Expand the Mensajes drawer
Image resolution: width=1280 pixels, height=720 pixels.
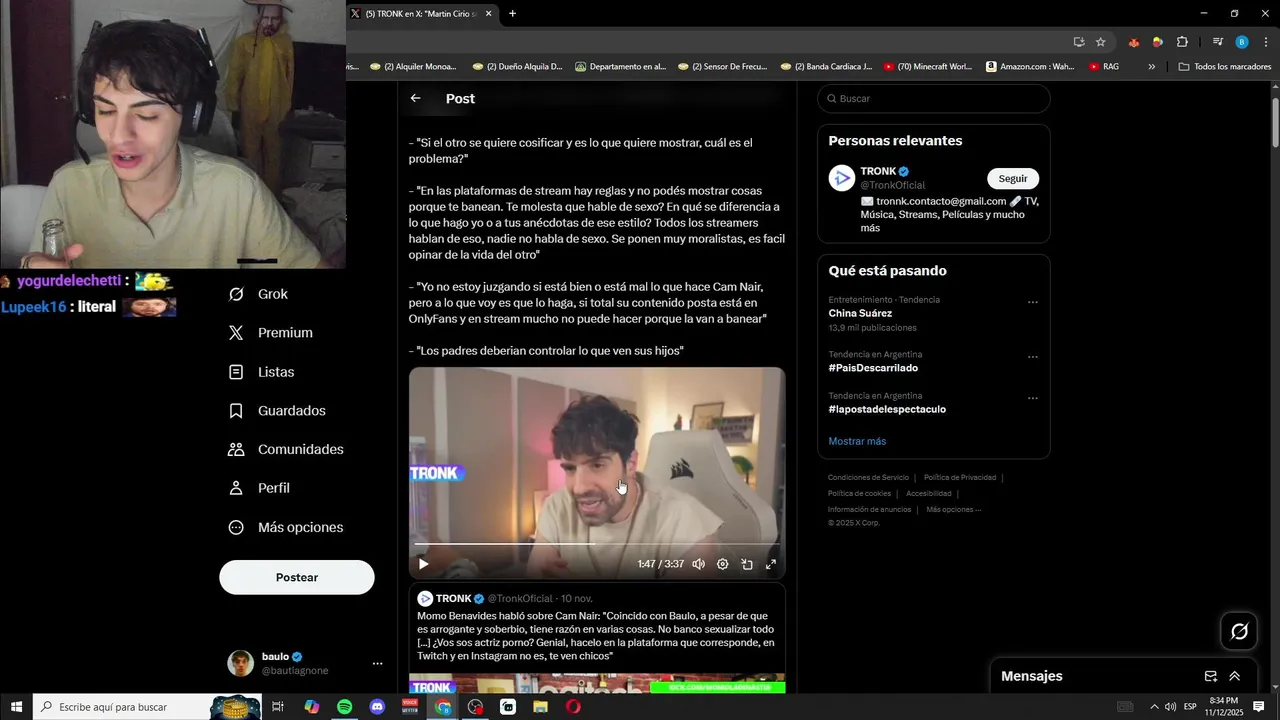click(x=1234, y=676)
